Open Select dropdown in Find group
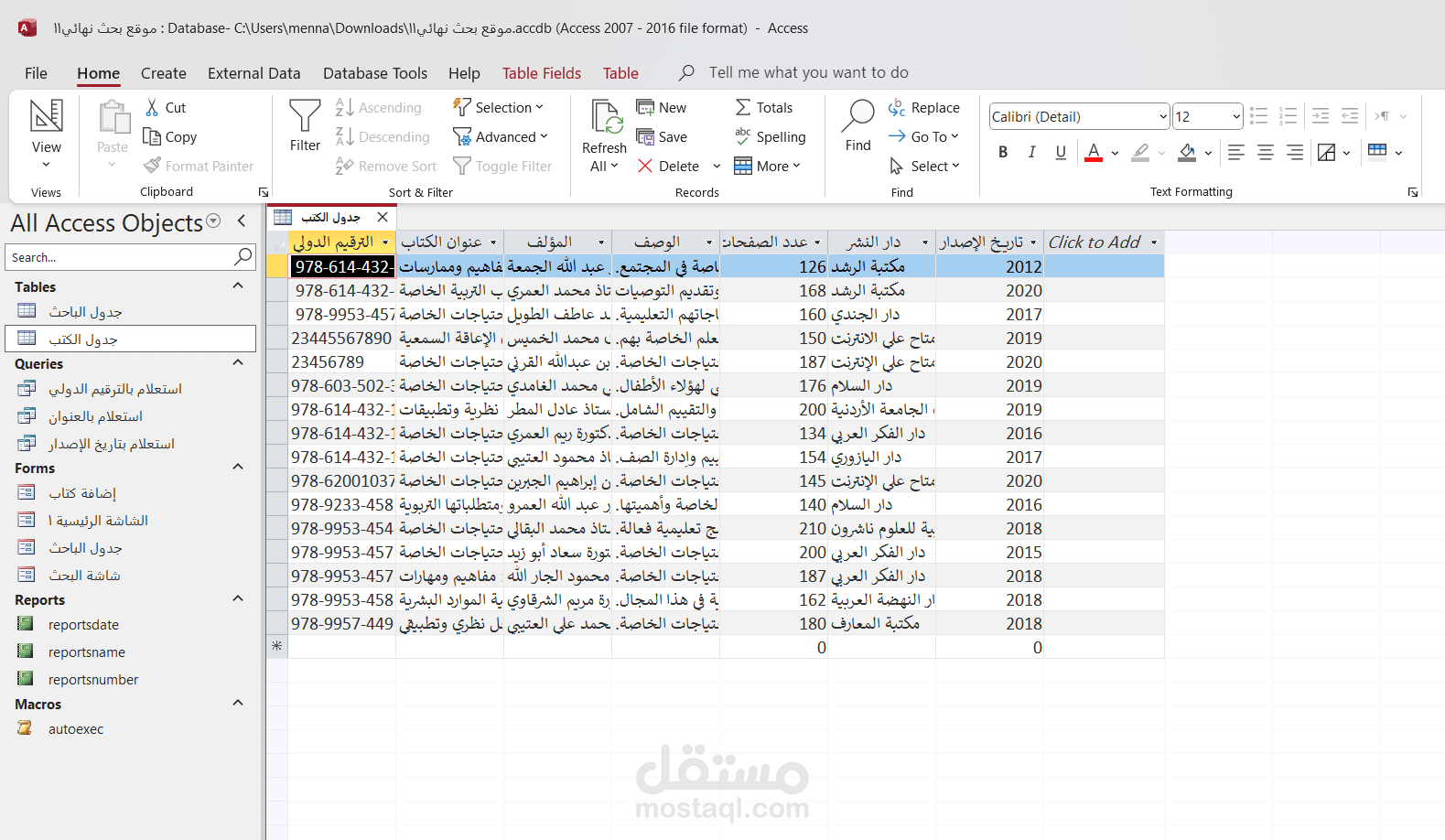The width and height of the screenshot is (1445, 840). click(924, 167)
